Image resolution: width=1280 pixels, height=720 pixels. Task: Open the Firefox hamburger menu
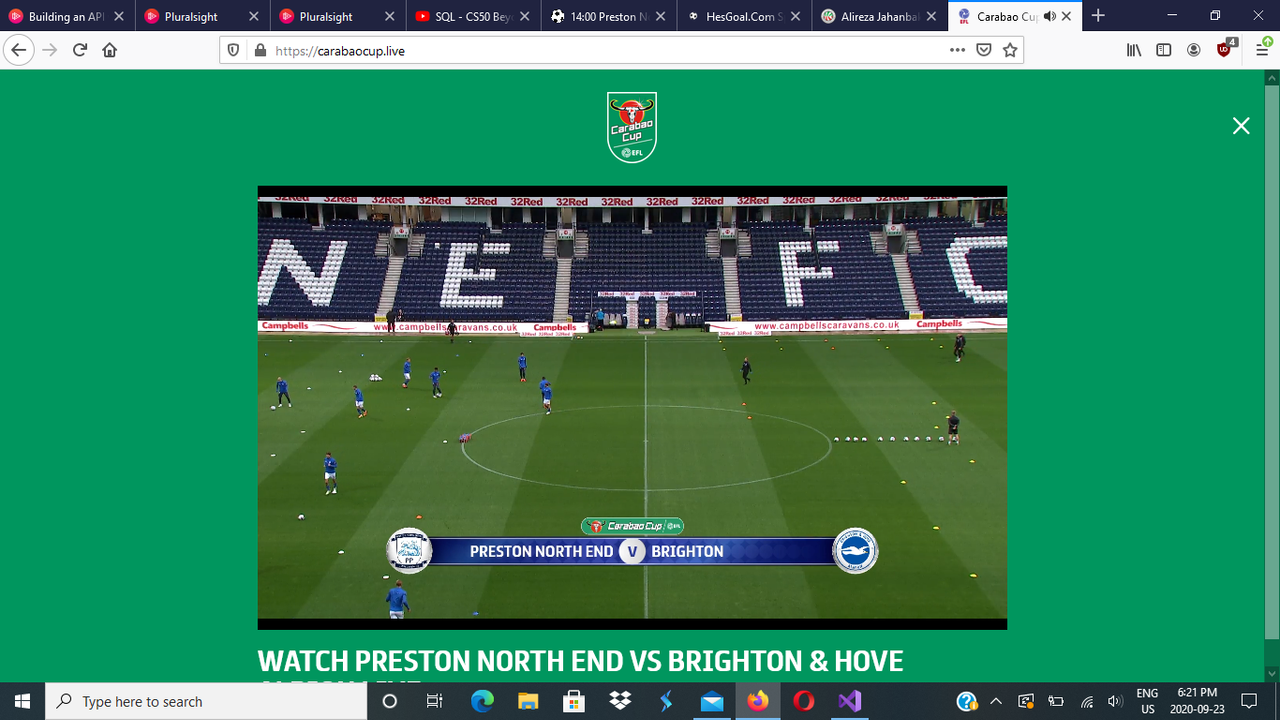click(x=1262, y=50)
